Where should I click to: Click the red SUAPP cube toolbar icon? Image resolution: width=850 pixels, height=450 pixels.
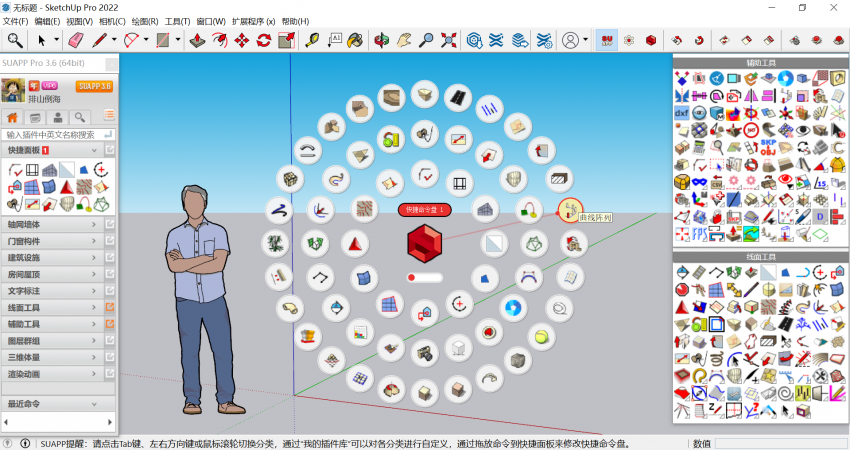point(651,40)
